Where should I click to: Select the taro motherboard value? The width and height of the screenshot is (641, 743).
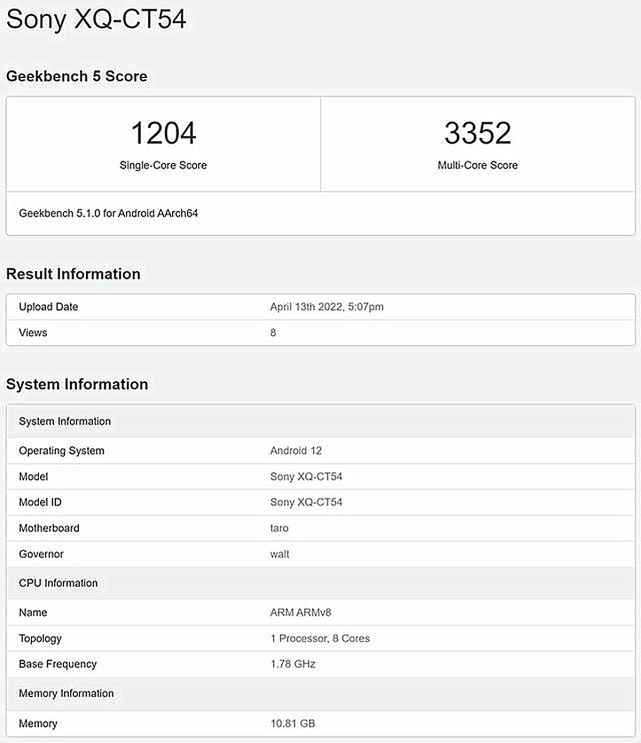coord(280,528)
